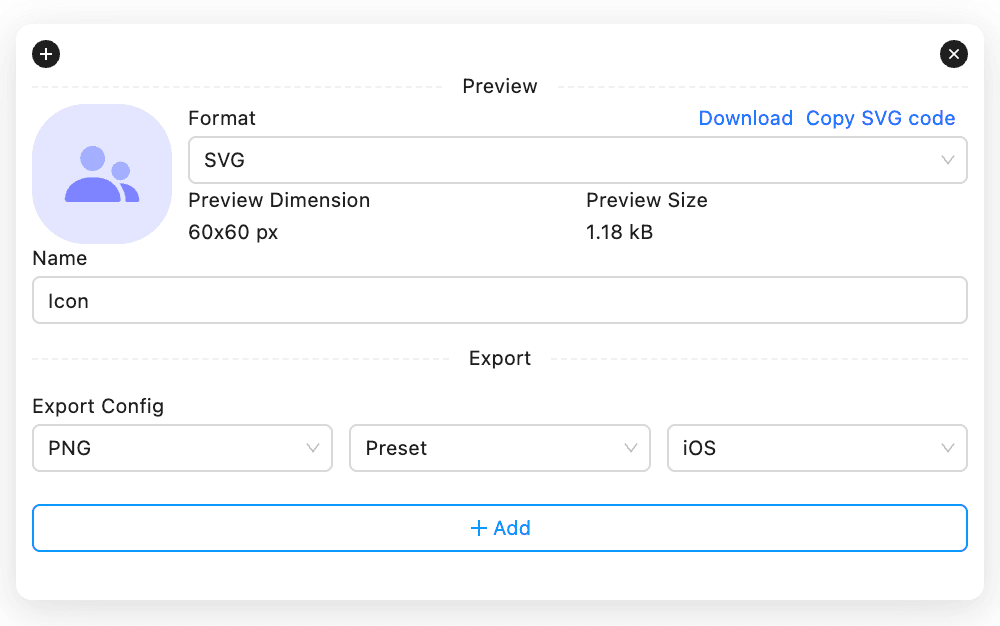
Task: Click the Format label
Action: [222, 118]
